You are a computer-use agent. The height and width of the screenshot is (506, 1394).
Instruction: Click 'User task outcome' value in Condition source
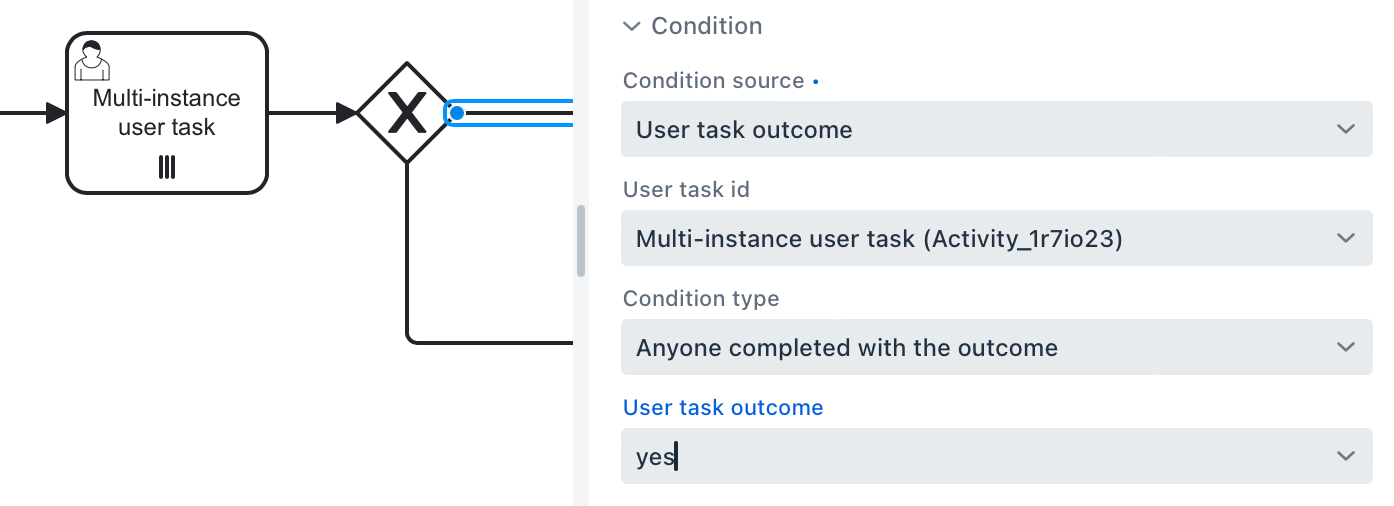(744, 130)
